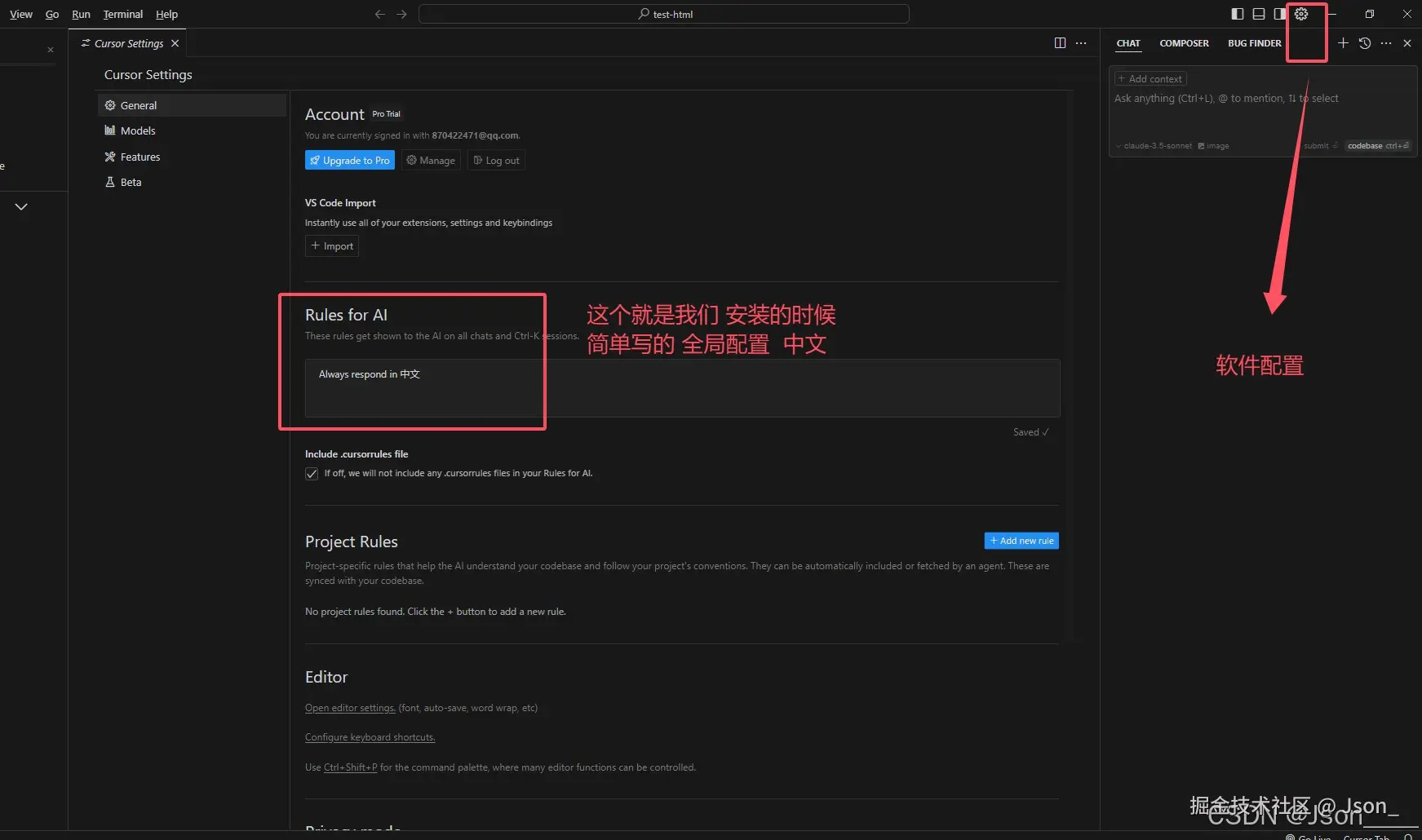Viewport: 1422px width, 840px height.
Task: Open the Help menu
Action: click(166, 14)
